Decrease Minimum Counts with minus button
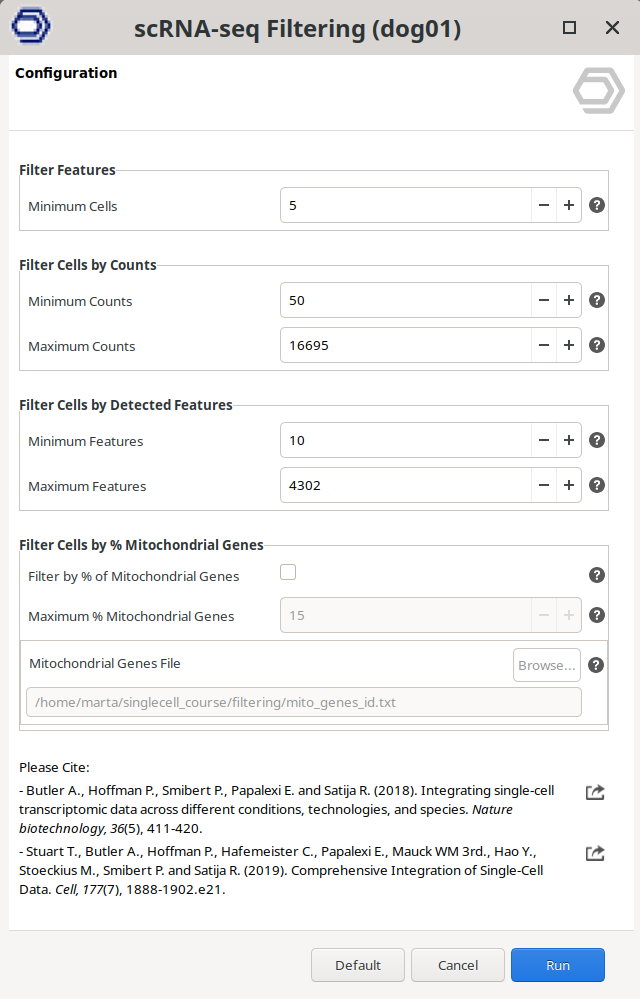Screen dimensions: 640x999 point(544,300)
